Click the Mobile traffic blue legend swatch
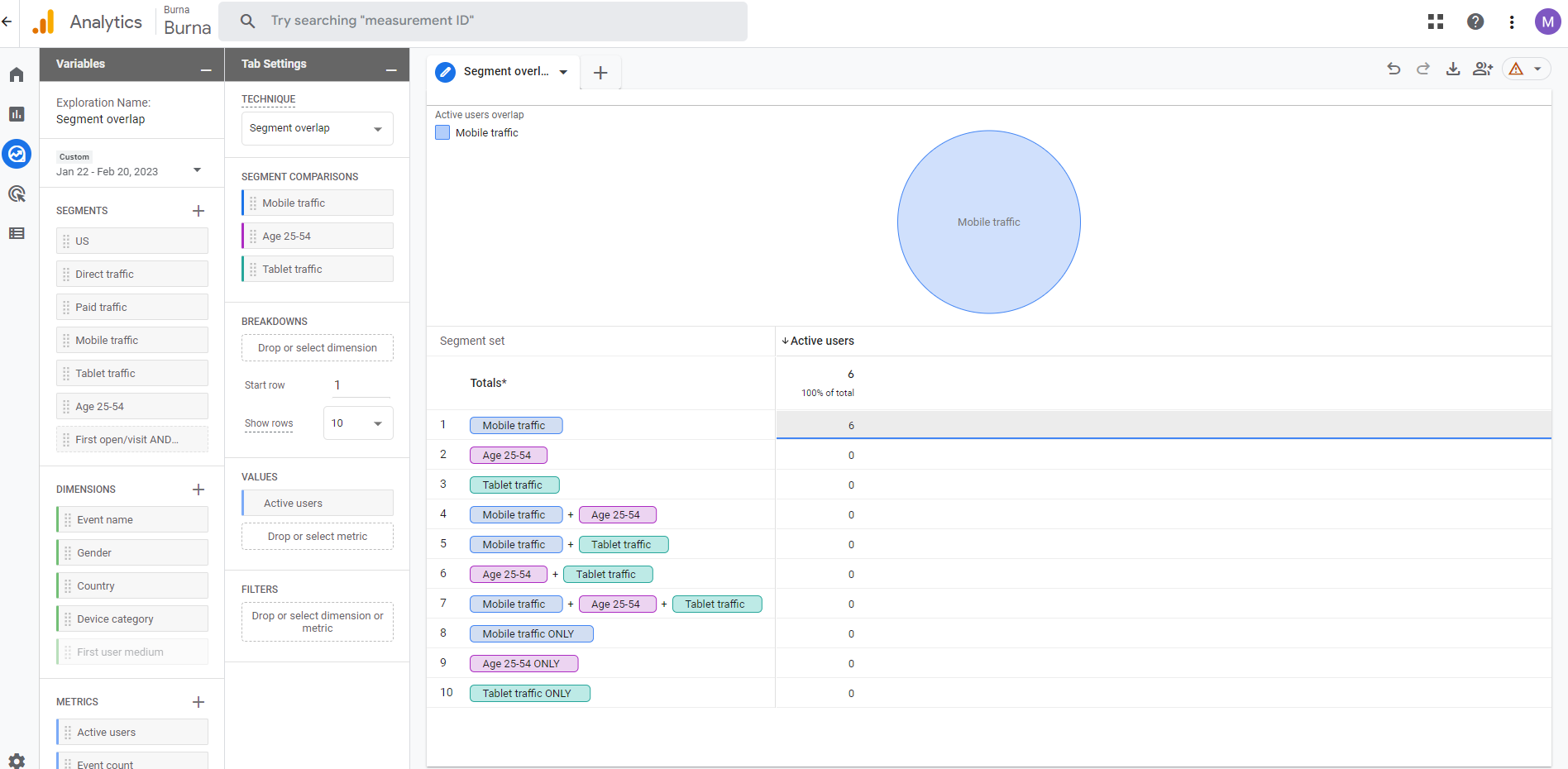Viewport: 1568px width, 769px height. click(x=442, y=132)
